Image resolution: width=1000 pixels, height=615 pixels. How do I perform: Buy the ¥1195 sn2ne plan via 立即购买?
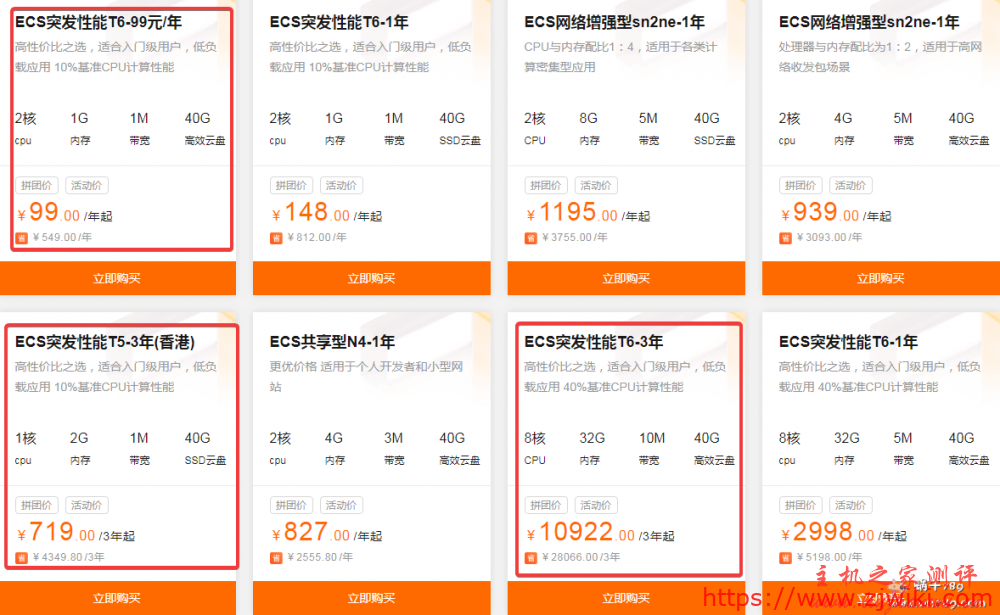click(626, 279)
